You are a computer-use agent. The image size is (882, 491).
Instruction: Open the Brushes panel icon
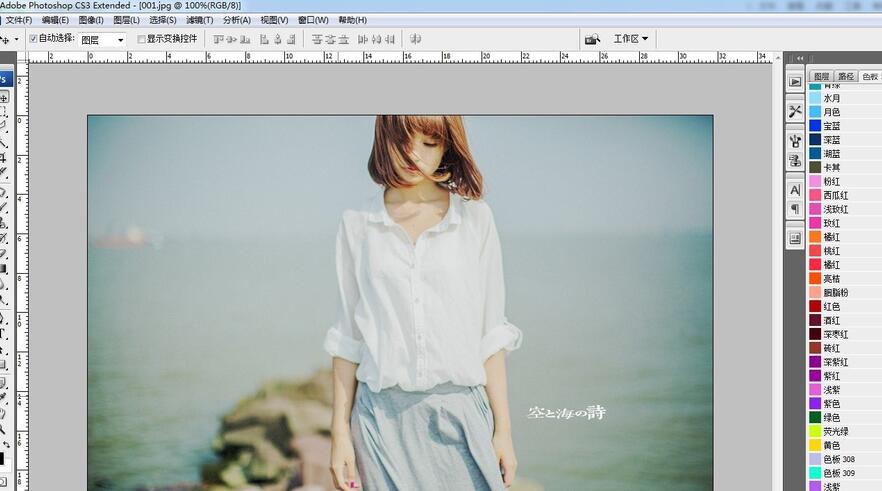click(x=795, y=140)
